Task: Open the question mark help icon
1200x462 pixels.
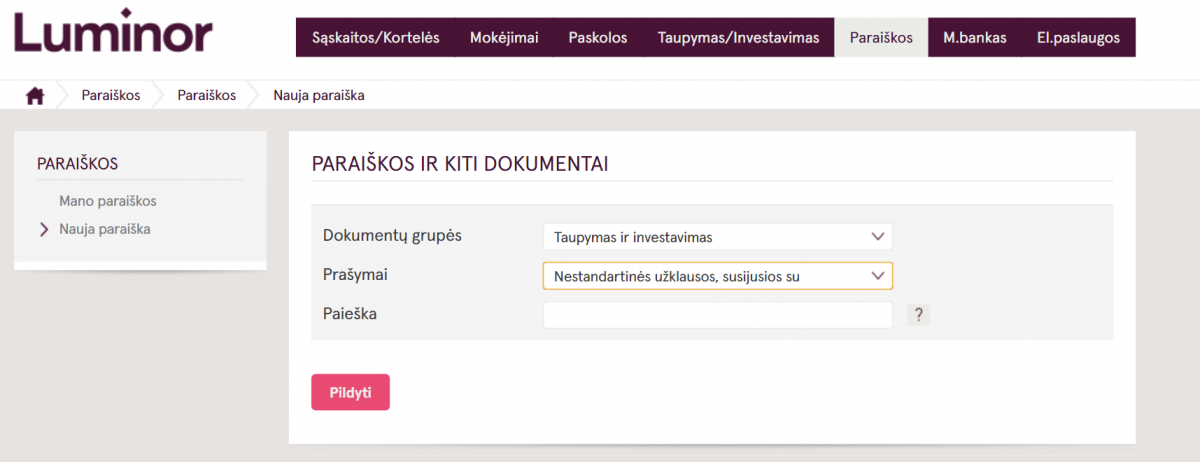Action: pos(919,315)
